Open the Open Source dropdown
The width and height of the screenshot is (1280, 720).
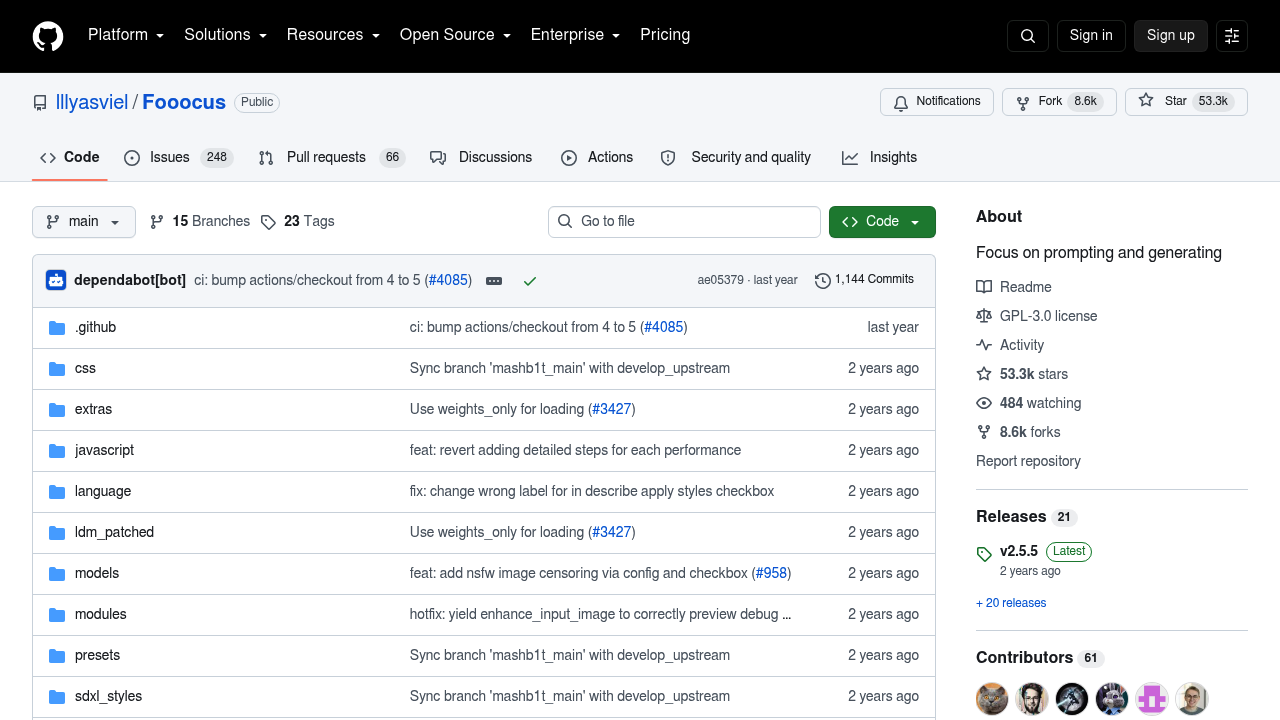tap(455, 35)
